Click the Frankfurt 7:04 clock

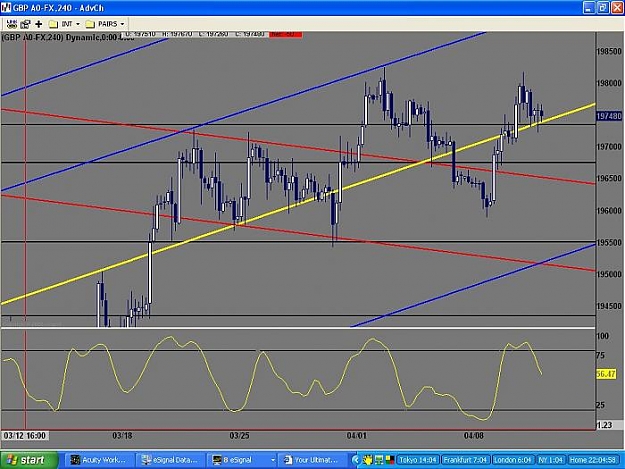click(465, 460)
